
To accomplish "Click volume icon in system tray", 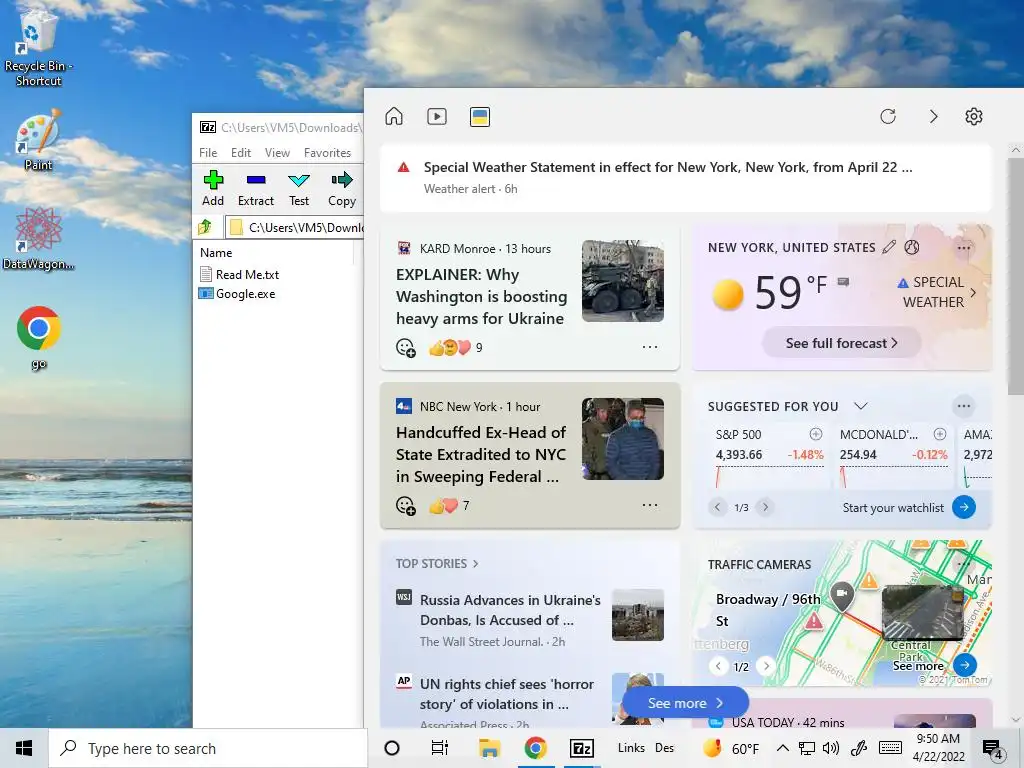I will coord(831,748).
